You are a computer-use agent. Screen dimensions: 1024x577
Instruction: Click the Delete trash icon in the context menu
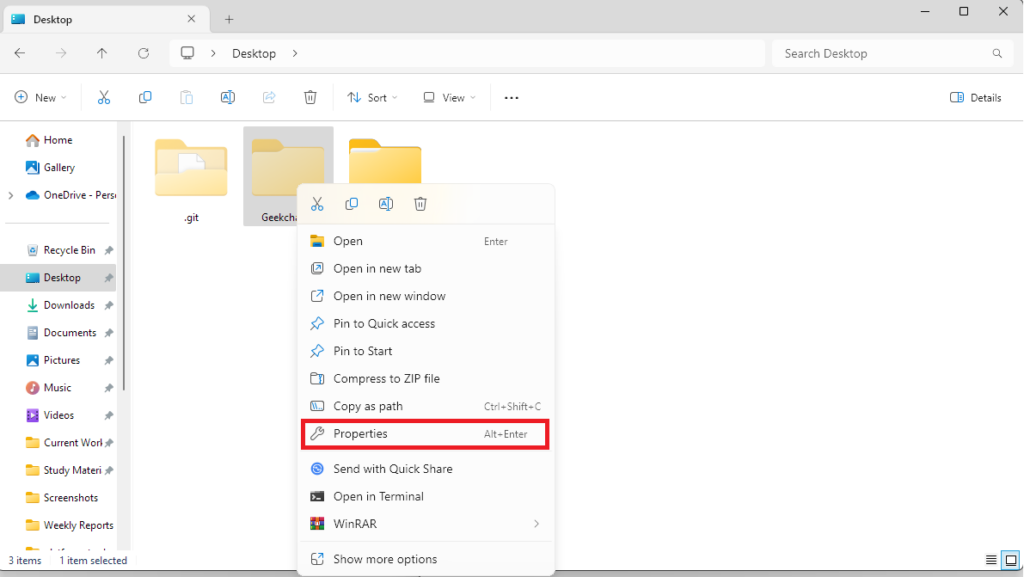coord(421,204)
